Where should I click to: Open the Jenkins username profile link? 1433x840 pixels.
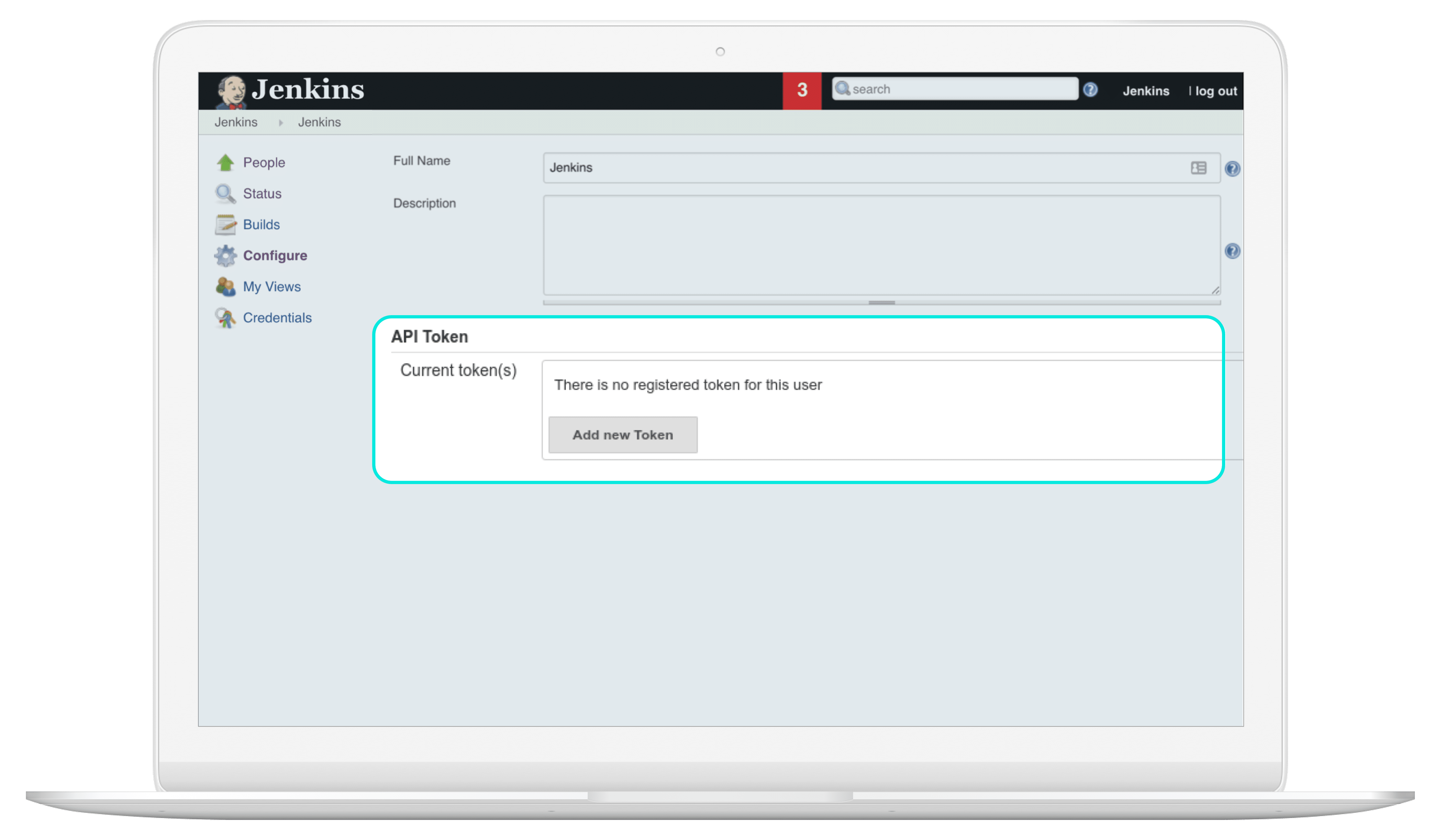[x=1146, y=90]
